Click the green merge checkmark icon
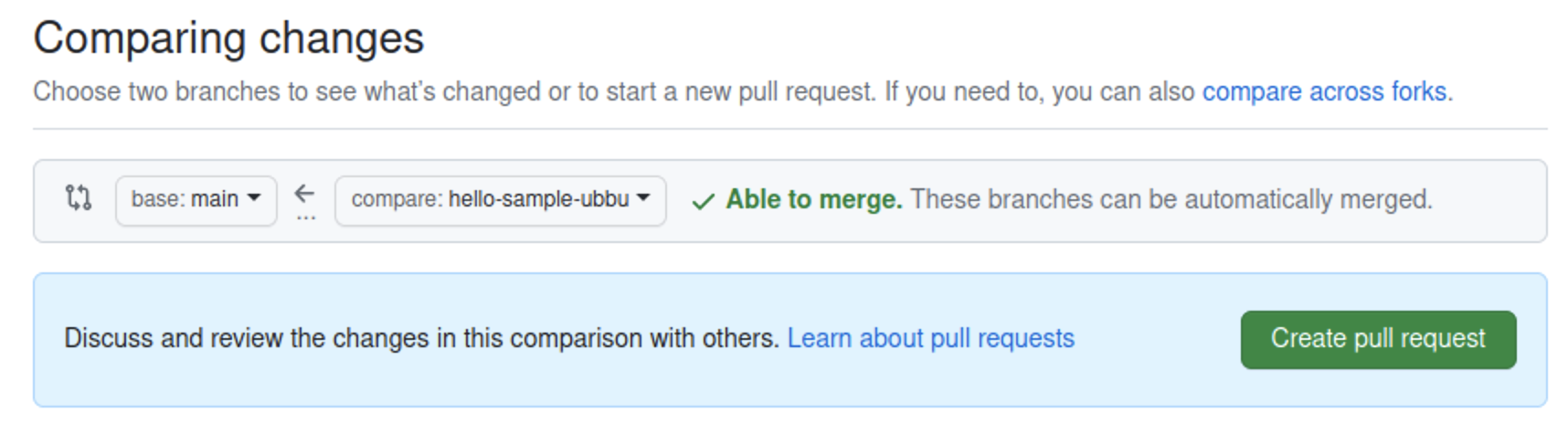 [703, 201]
